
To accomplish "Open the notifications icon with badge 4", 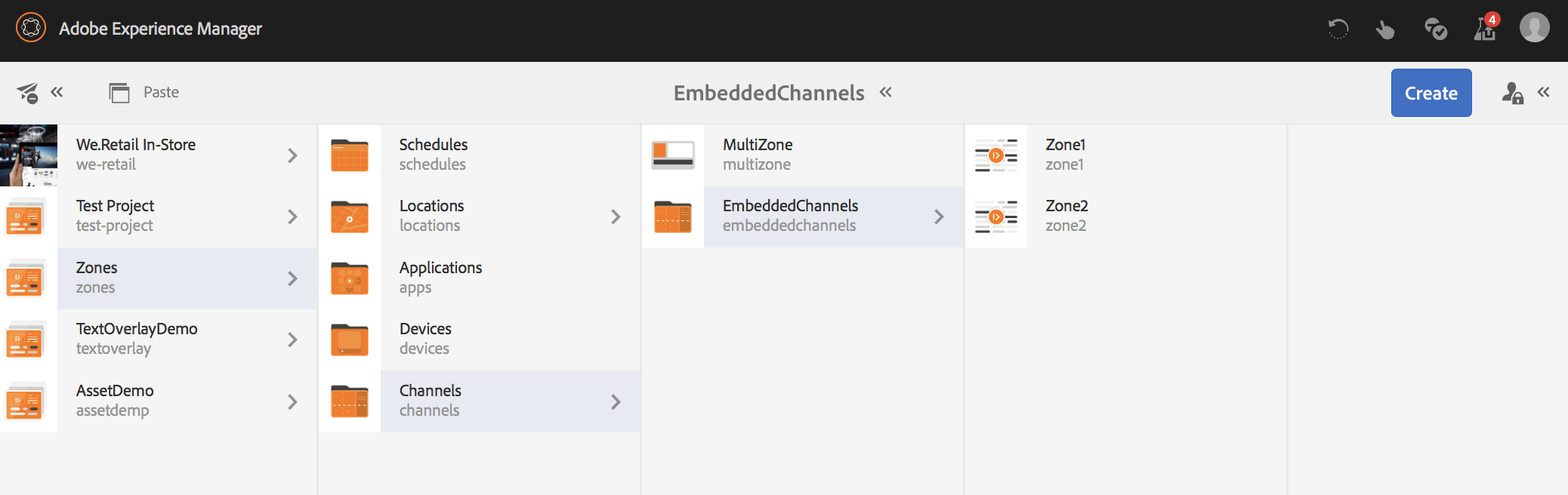I will click(1485, 29).
